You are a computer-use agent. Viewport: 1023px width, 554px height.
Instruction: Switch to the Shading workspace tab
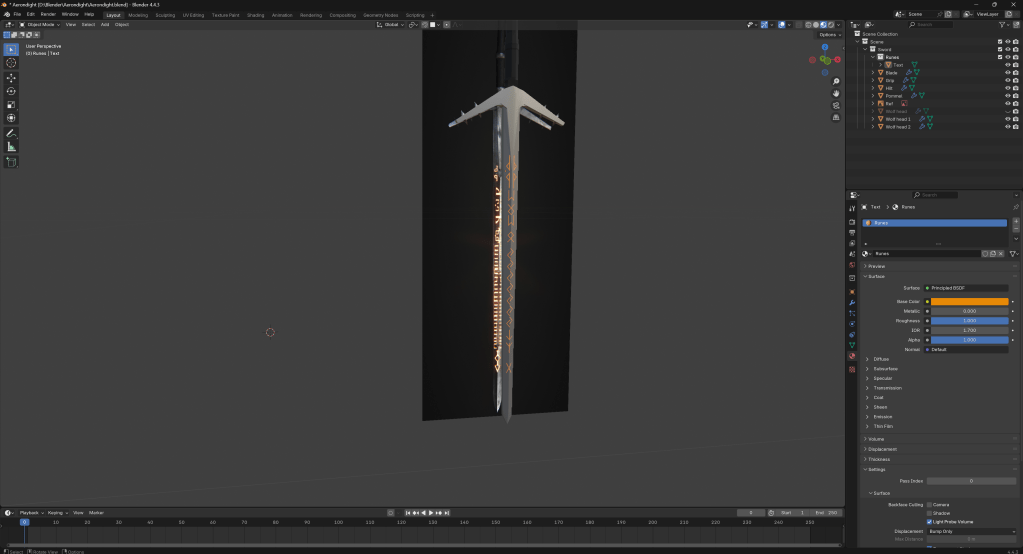click(256, 15)
